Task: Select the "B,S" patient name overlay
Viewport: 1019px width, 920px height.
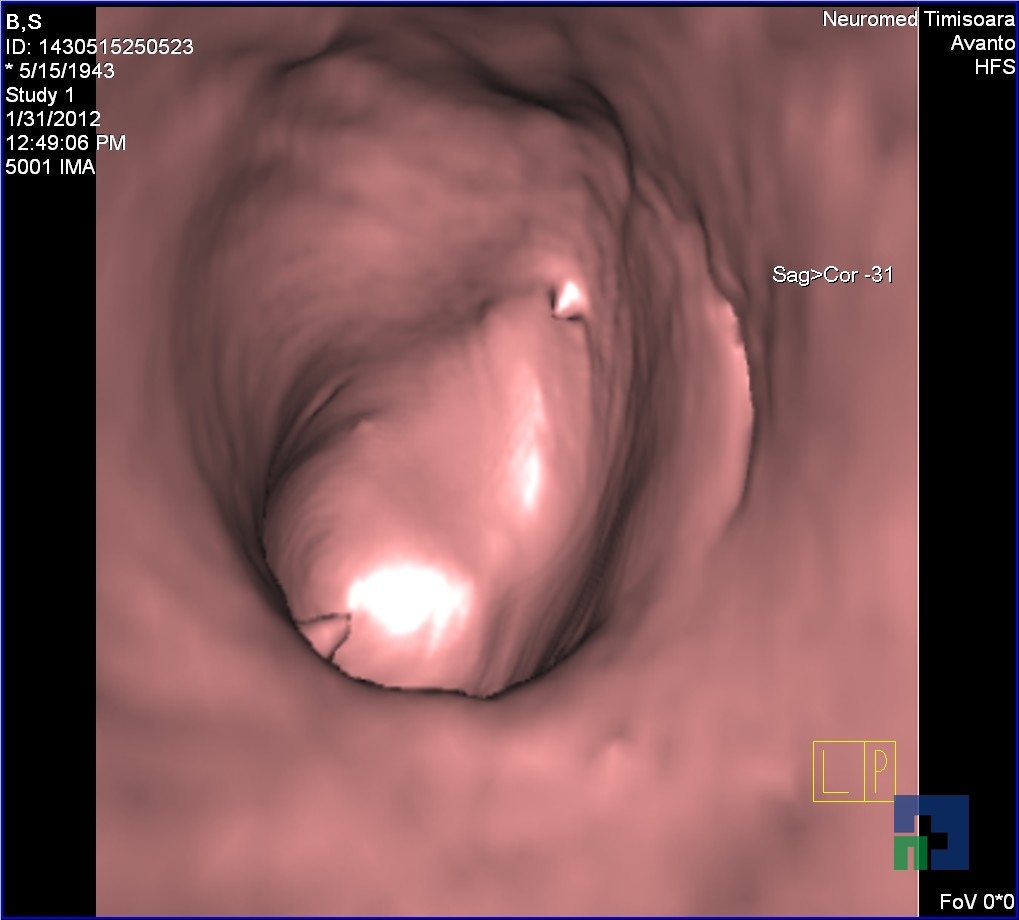Action: coord(23,21)
